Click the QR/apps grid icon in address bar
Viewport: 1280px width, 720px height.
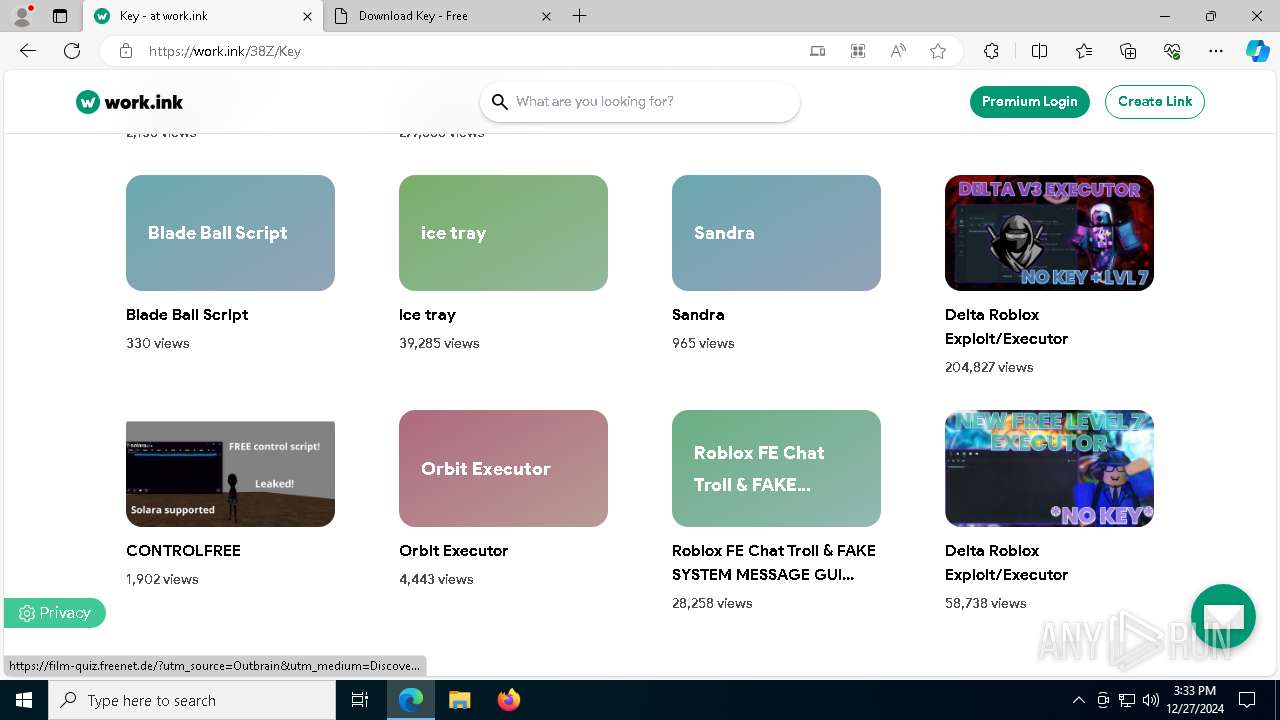click(858, 51)
